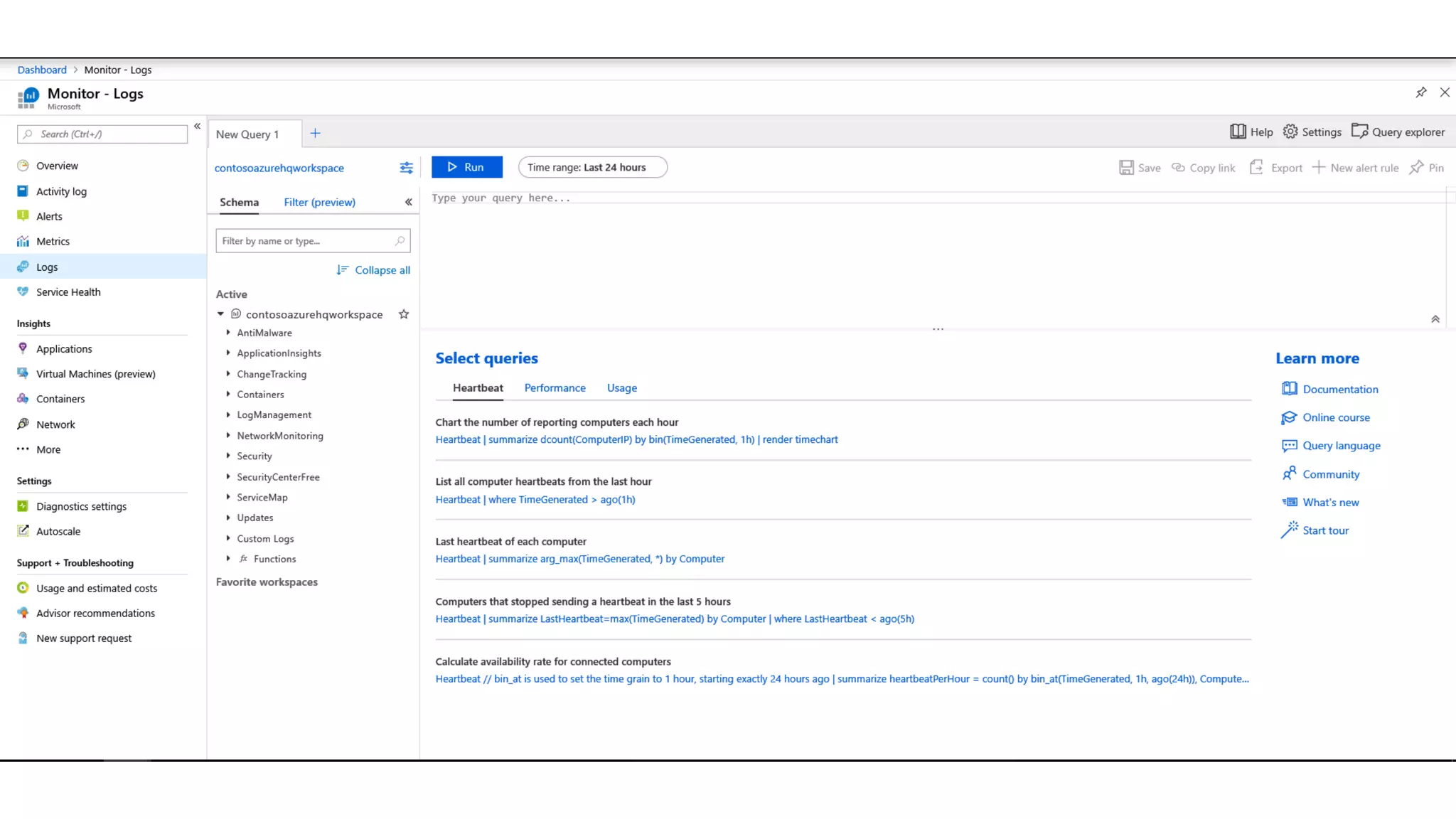Viewport: 1456px width, 819px height.
Task: Open Metrics in the sidebar
Action: [x=53, y=241]
